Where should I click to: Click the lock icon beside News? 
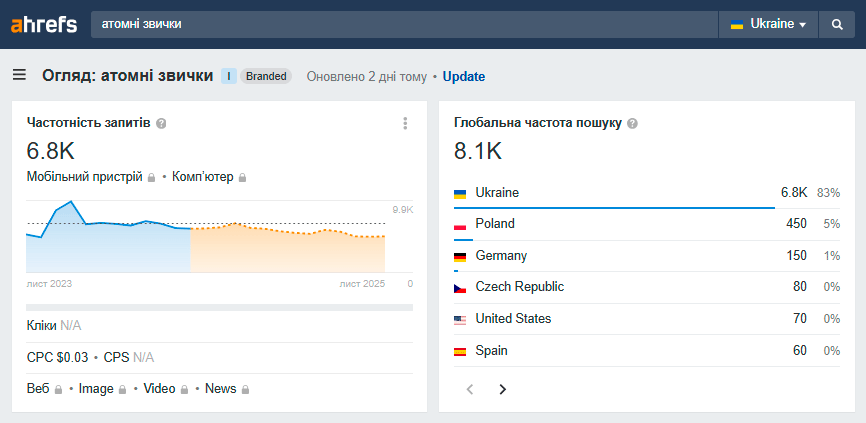point(245,389)
